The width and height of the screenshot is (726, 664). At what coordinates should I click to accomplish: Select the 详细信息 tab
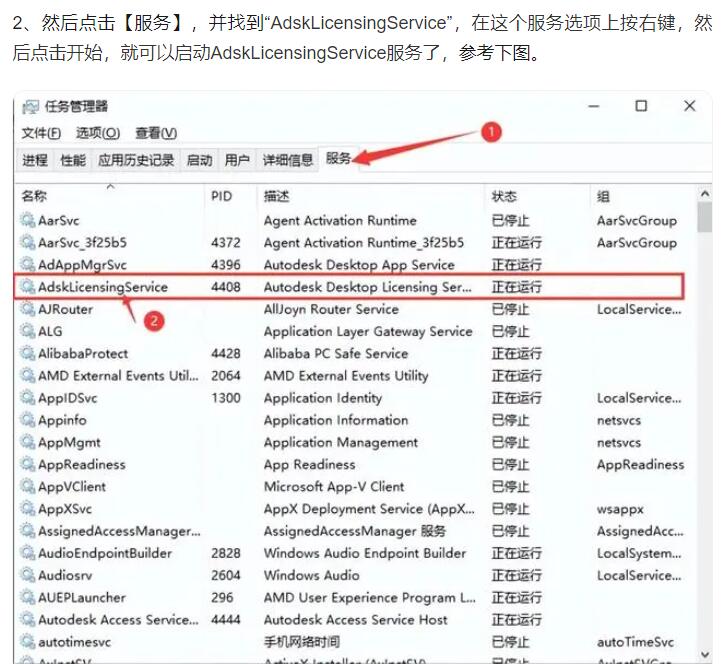pos(288,160)
